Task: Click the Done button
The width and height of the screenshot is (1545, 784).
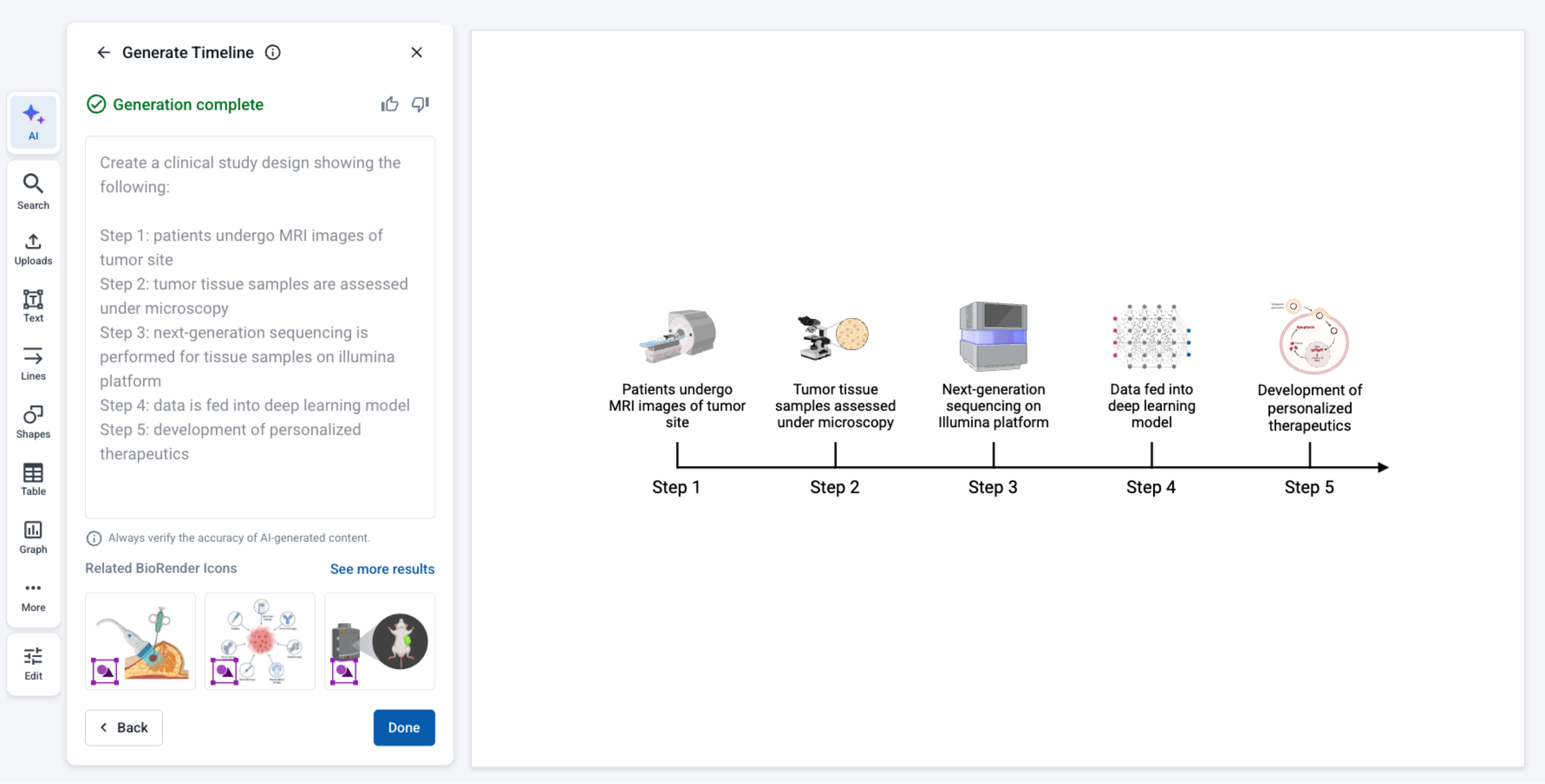Action: coord(404,728)
